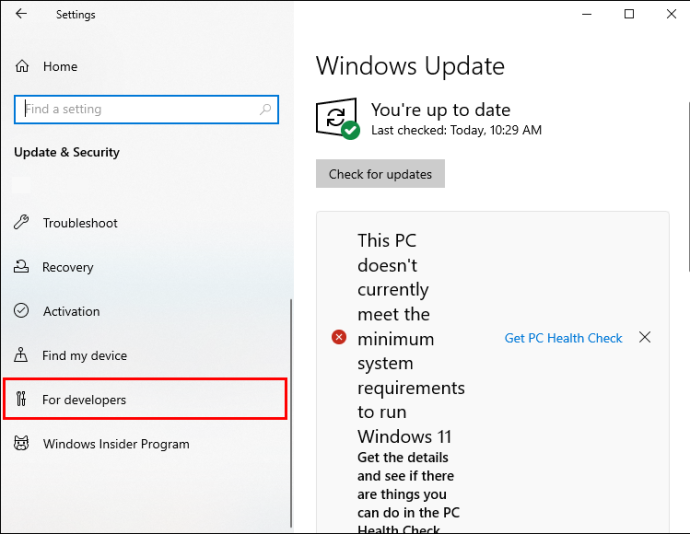This screenshot has width=690, height=534.
Task: Open Find my device section
Action: (x=145, y=355)
